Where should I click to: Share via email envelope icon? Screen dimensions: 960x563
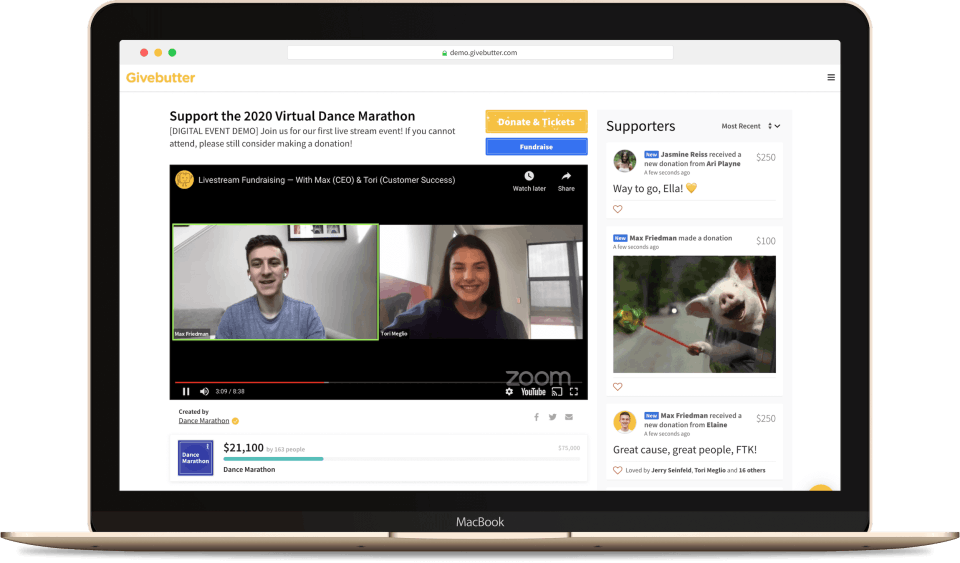click(569, 417)
